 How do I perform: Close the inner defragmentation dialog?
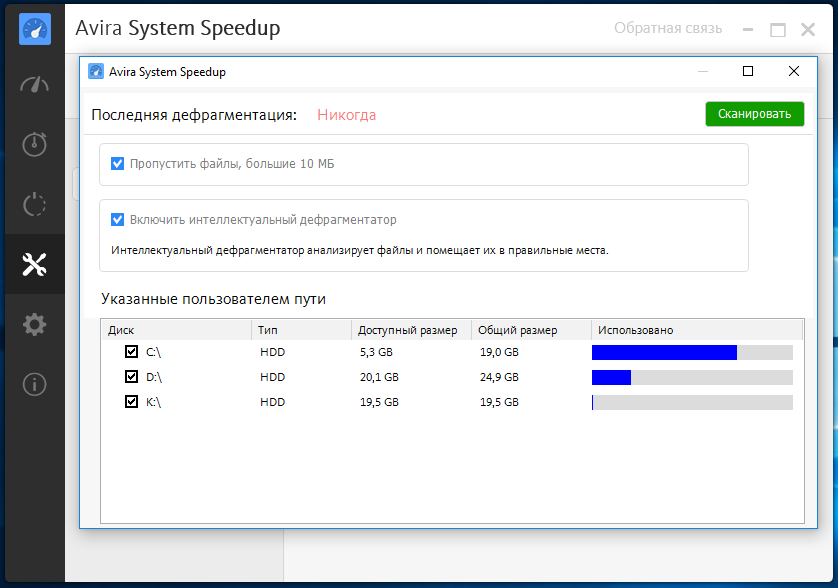[794, 71]
